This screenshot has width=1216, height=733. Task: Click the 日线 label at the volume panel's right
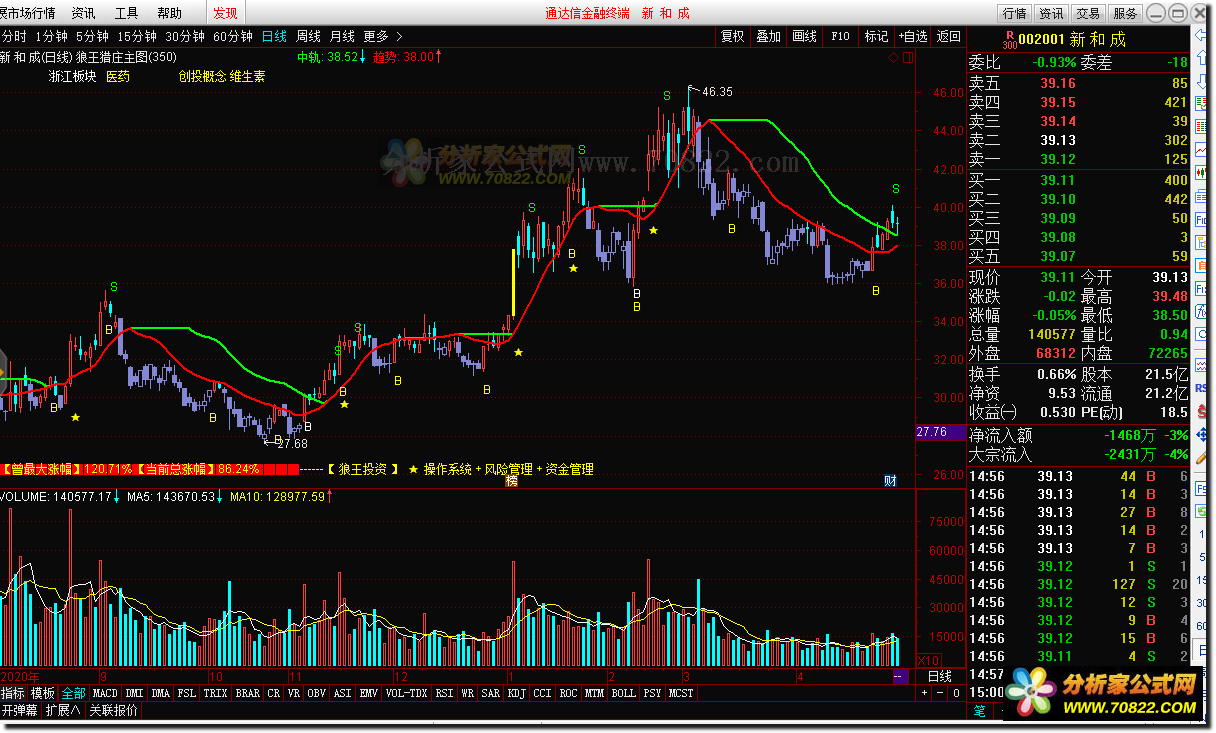pyautogui.click(x=939, y=677)
